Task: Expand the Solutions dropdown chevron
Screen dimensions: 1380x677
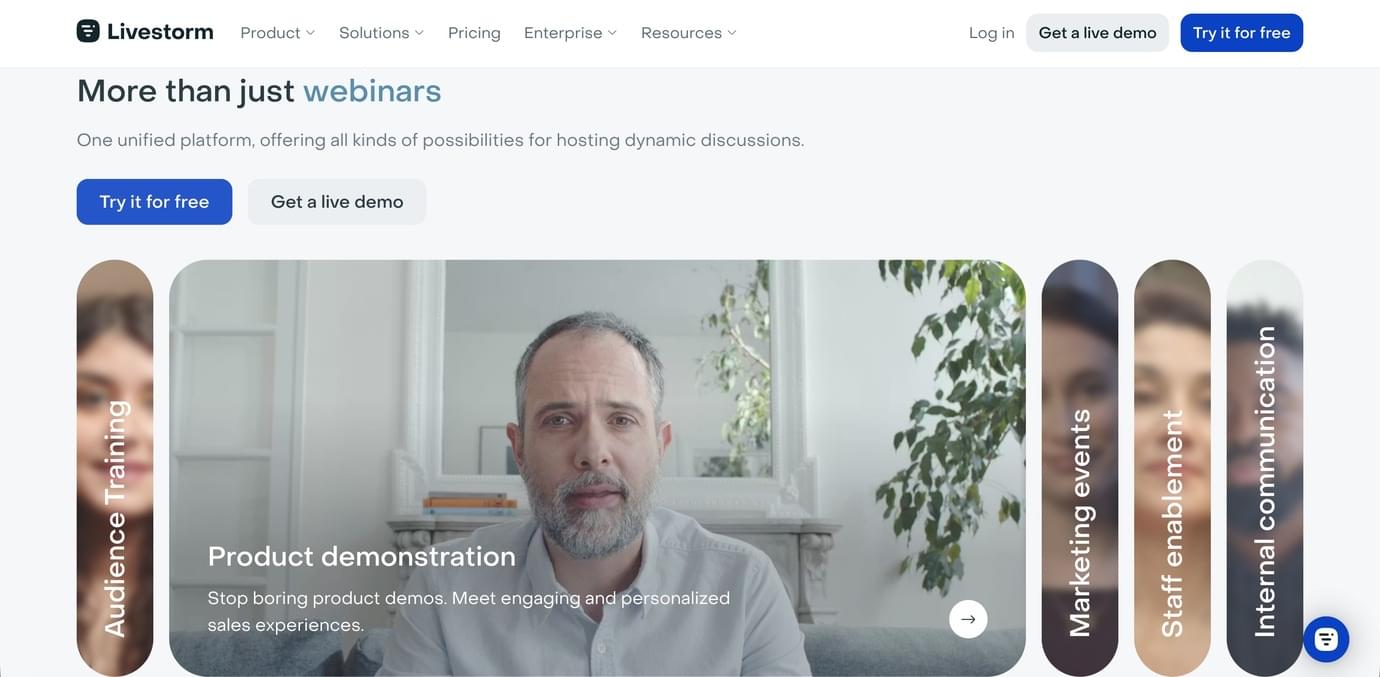Action: [x=419, y=33]
